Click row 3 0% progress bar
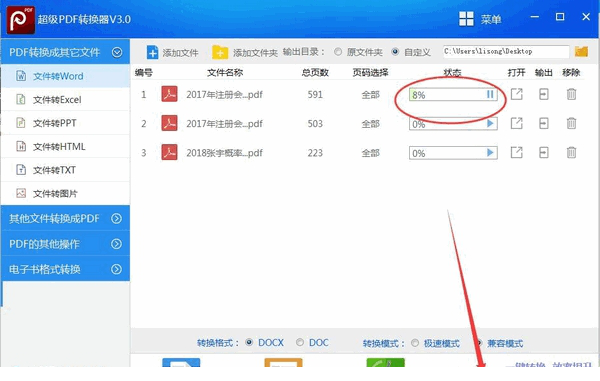 coord(453,153)
